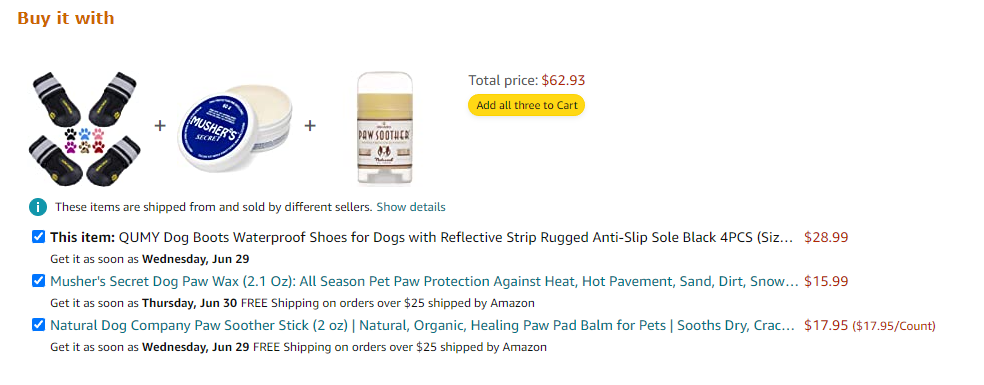Open the Paw Soother stick product image
The image size is (984, 385).
385,128
